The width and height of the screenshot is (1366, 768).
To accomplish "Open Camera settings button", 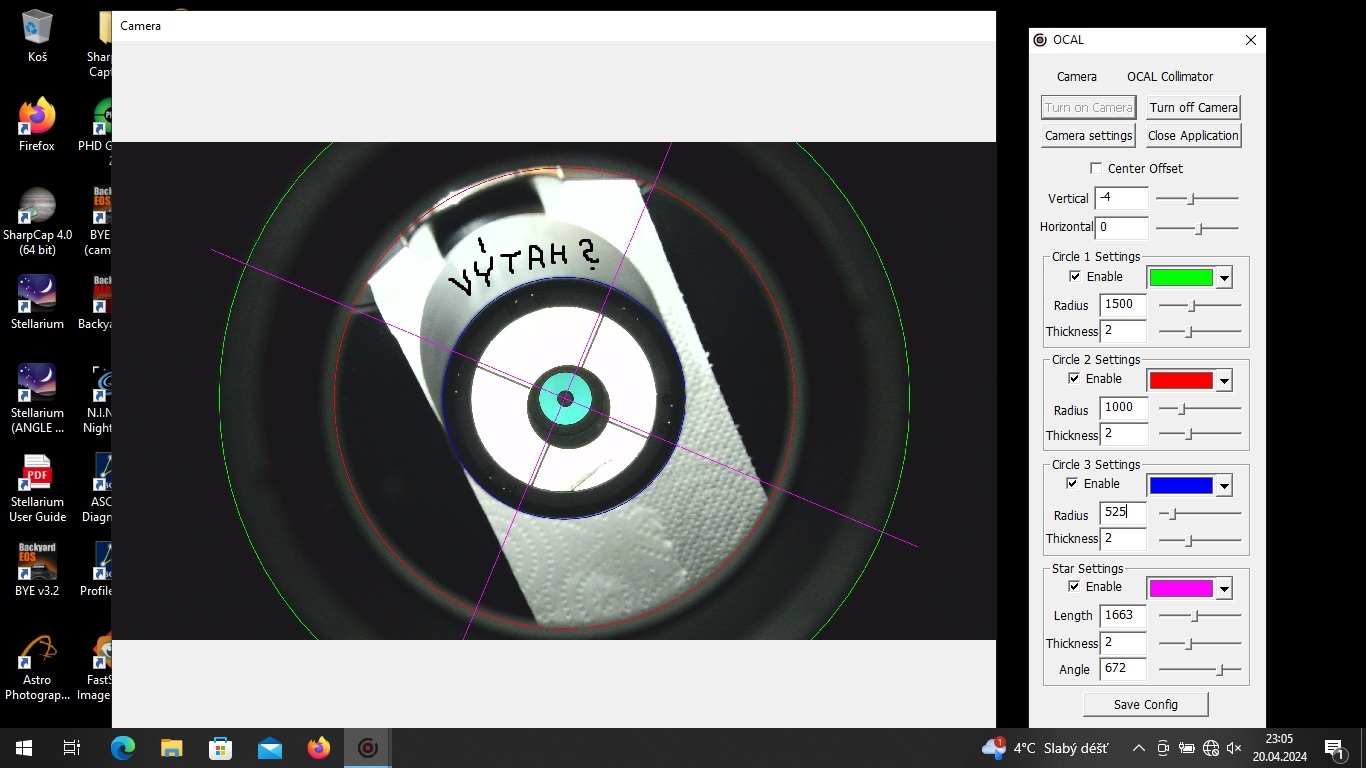I will pyautogui.click(x=1088, y=135).
